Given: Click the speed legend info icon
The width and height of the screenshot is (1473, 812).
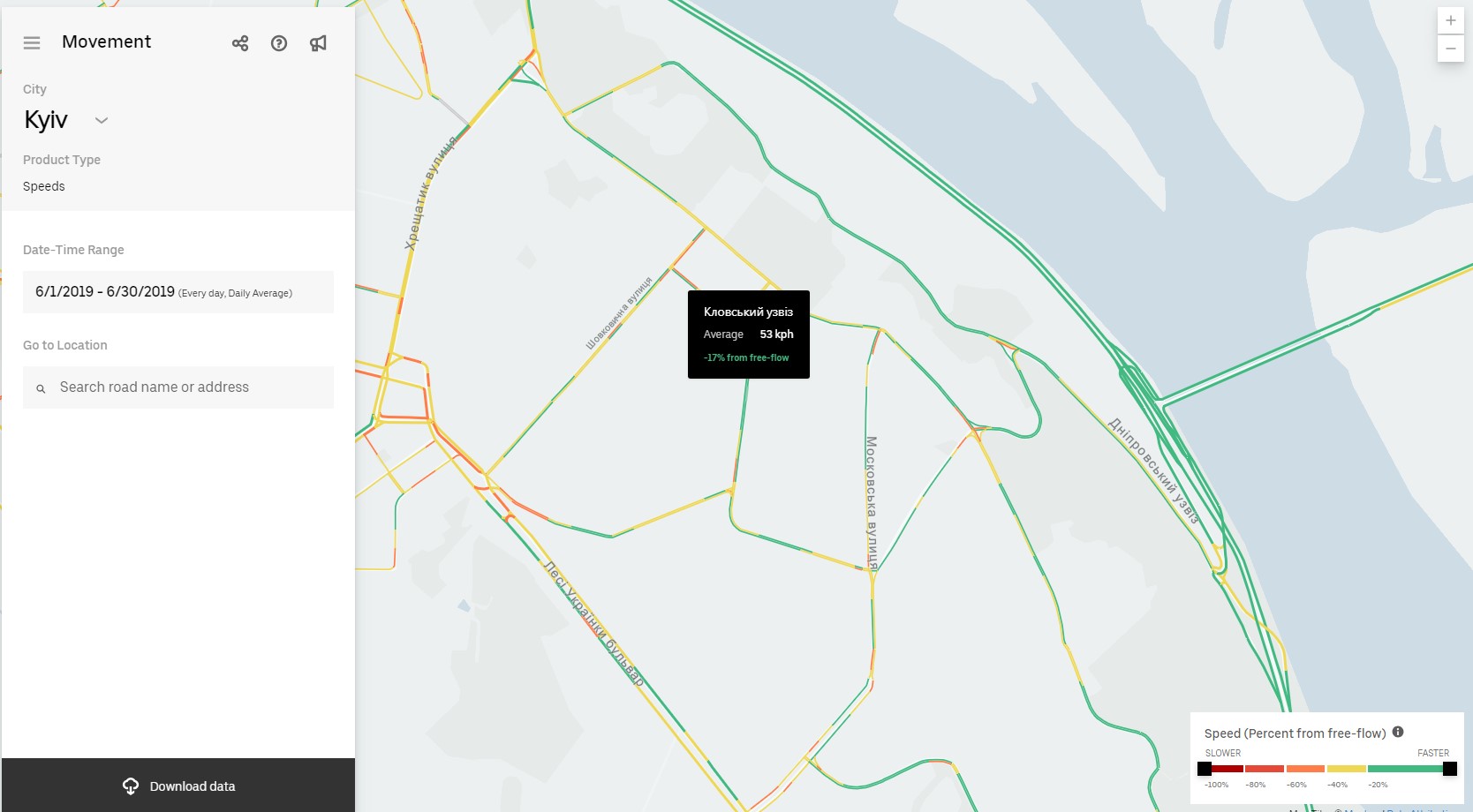Looking at the screenshot, I should pos(1398,732).
